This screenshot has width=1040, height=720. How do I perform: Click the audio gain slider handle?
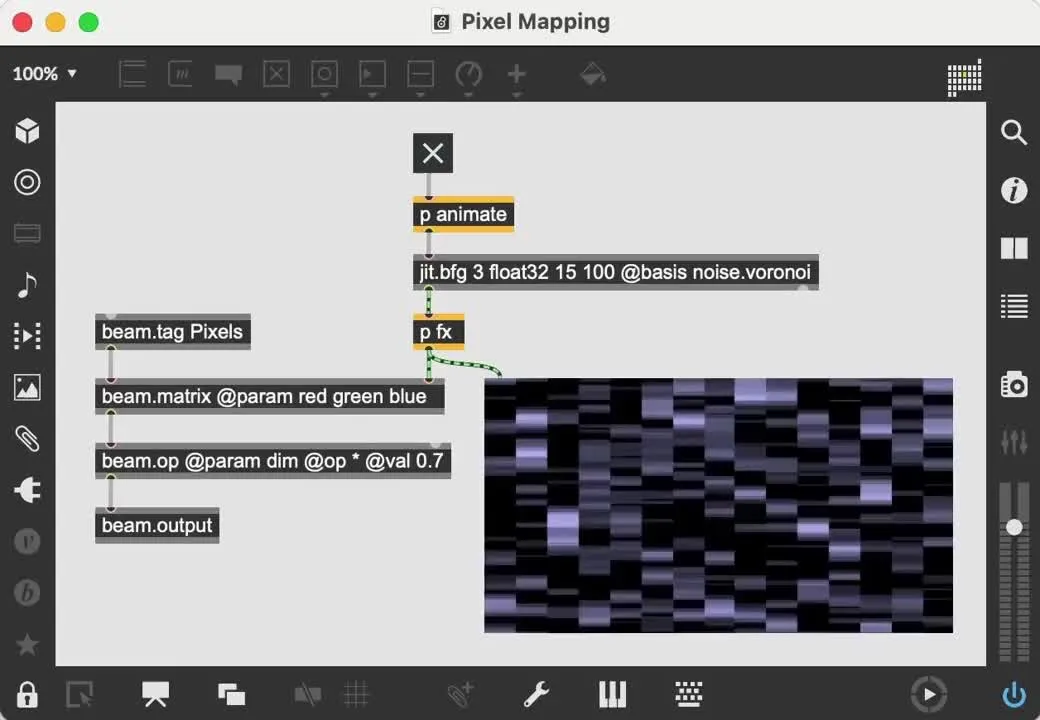tap(1014, 527)
